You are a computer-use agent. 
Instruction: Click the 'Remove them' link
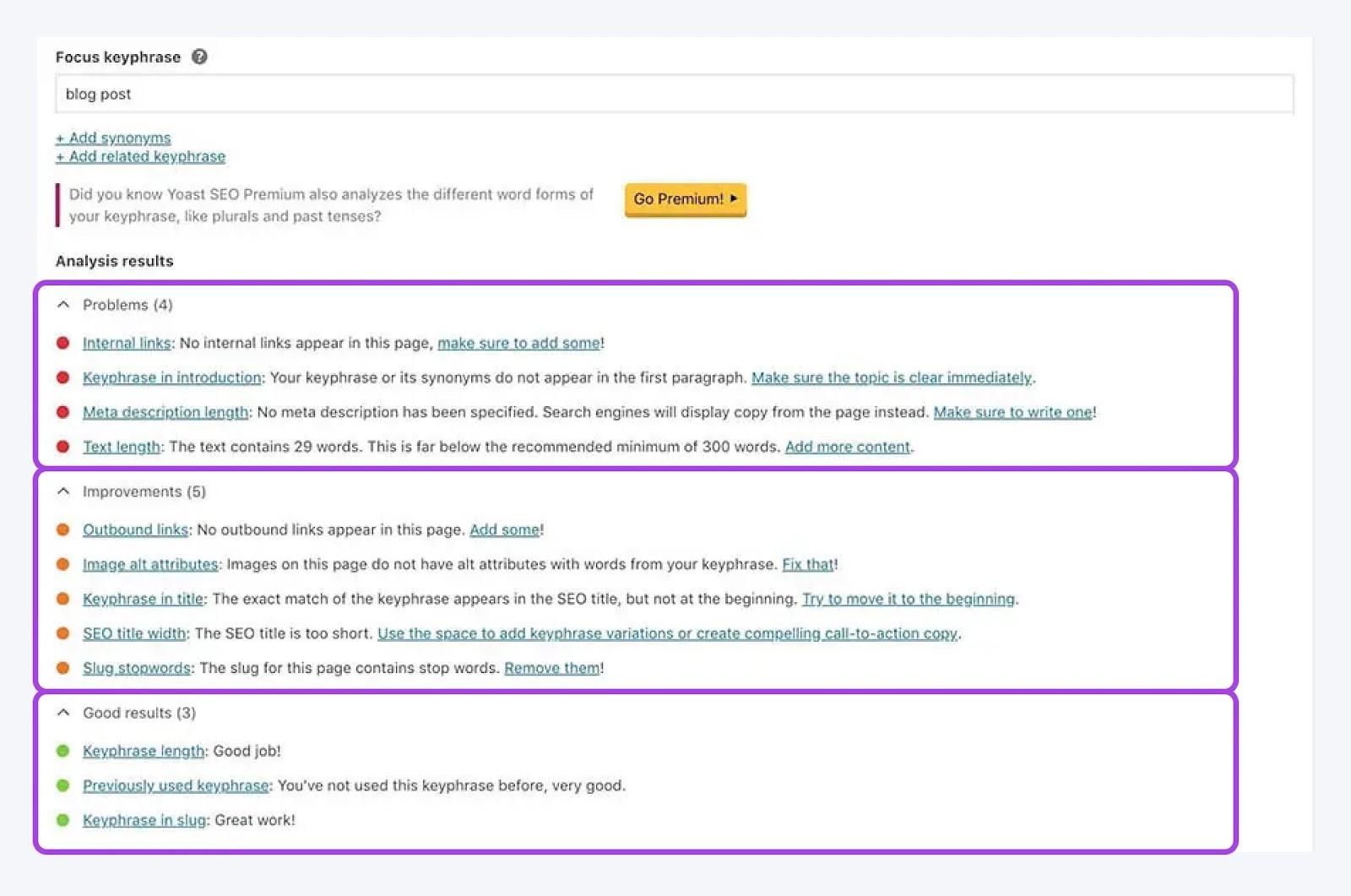coord(552,668)
